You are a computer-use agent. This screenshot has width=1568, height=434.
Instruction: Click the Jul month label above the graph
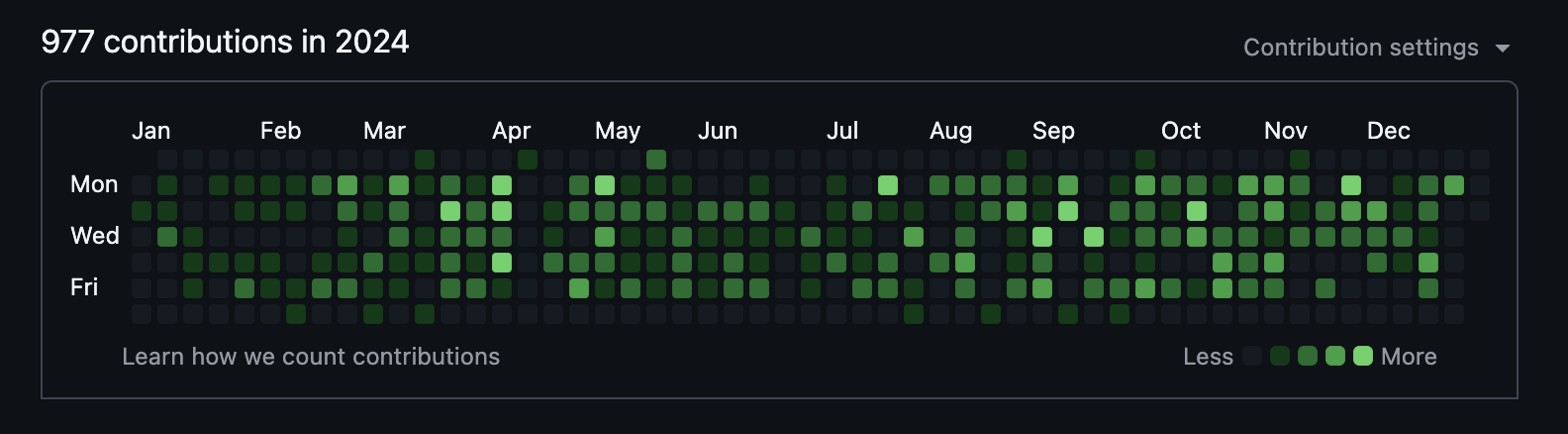click(842, 131)
